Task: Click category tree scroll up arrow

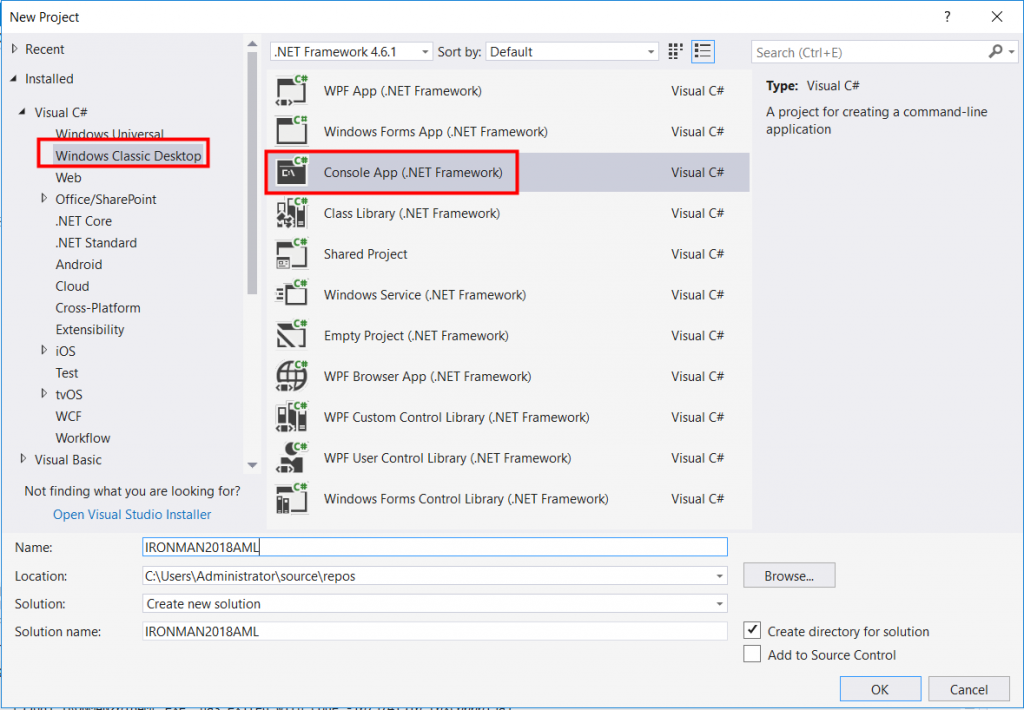Action: (252, 44)
